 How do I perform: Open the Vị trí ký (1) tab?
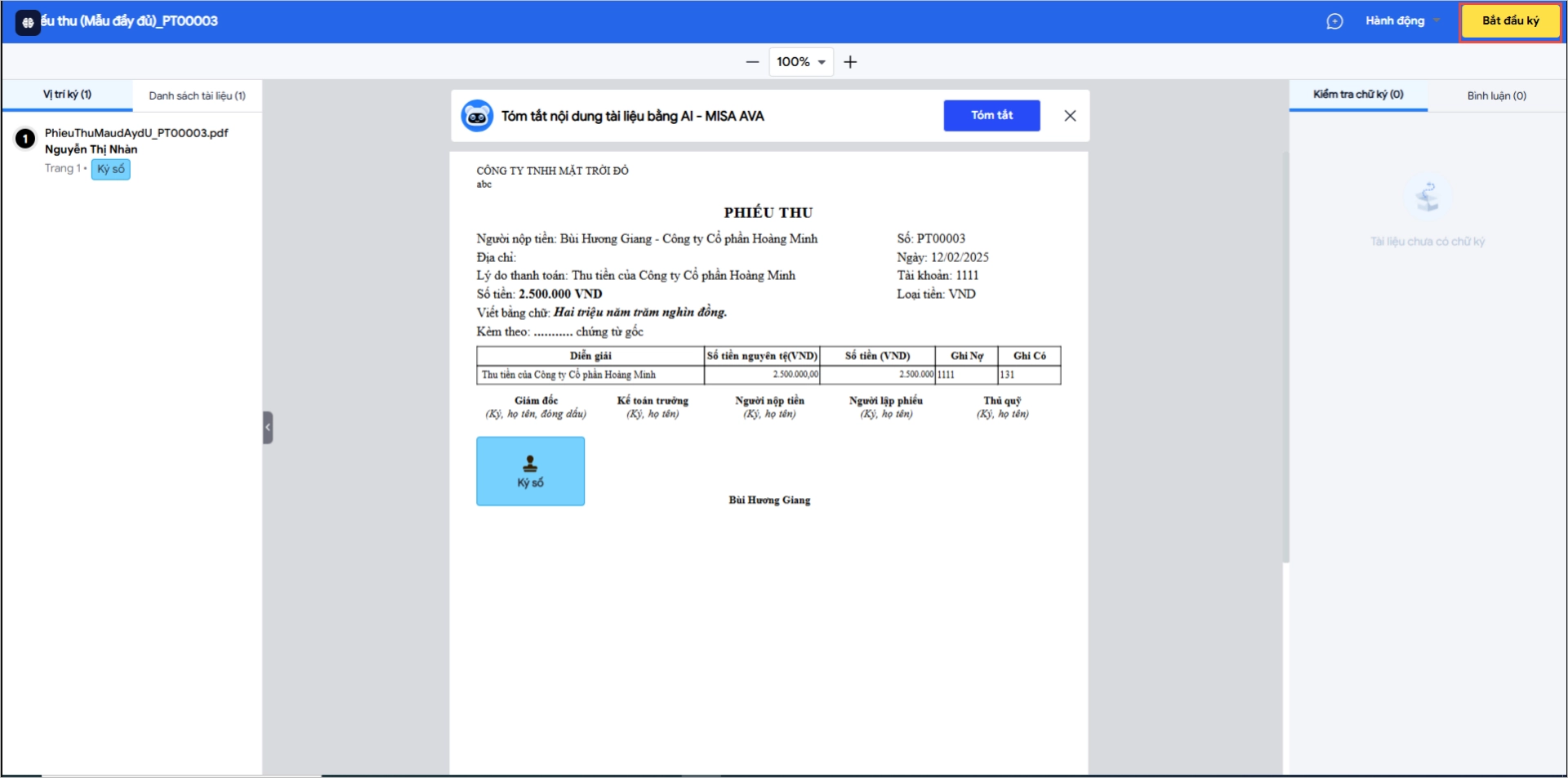coord(67,95)
